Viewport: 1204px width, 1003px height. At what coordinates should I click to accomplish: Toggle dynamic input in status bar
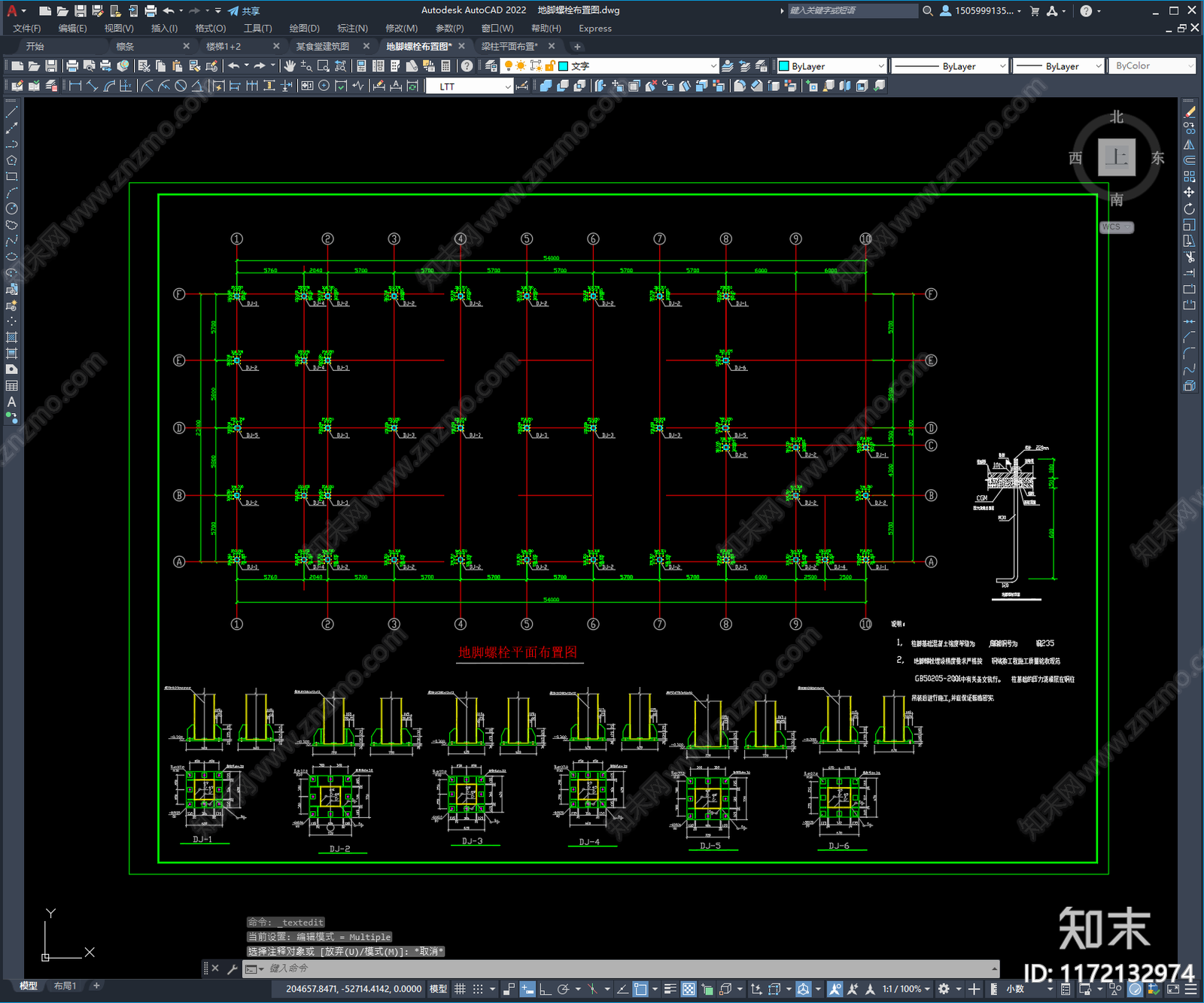(528, 989)
